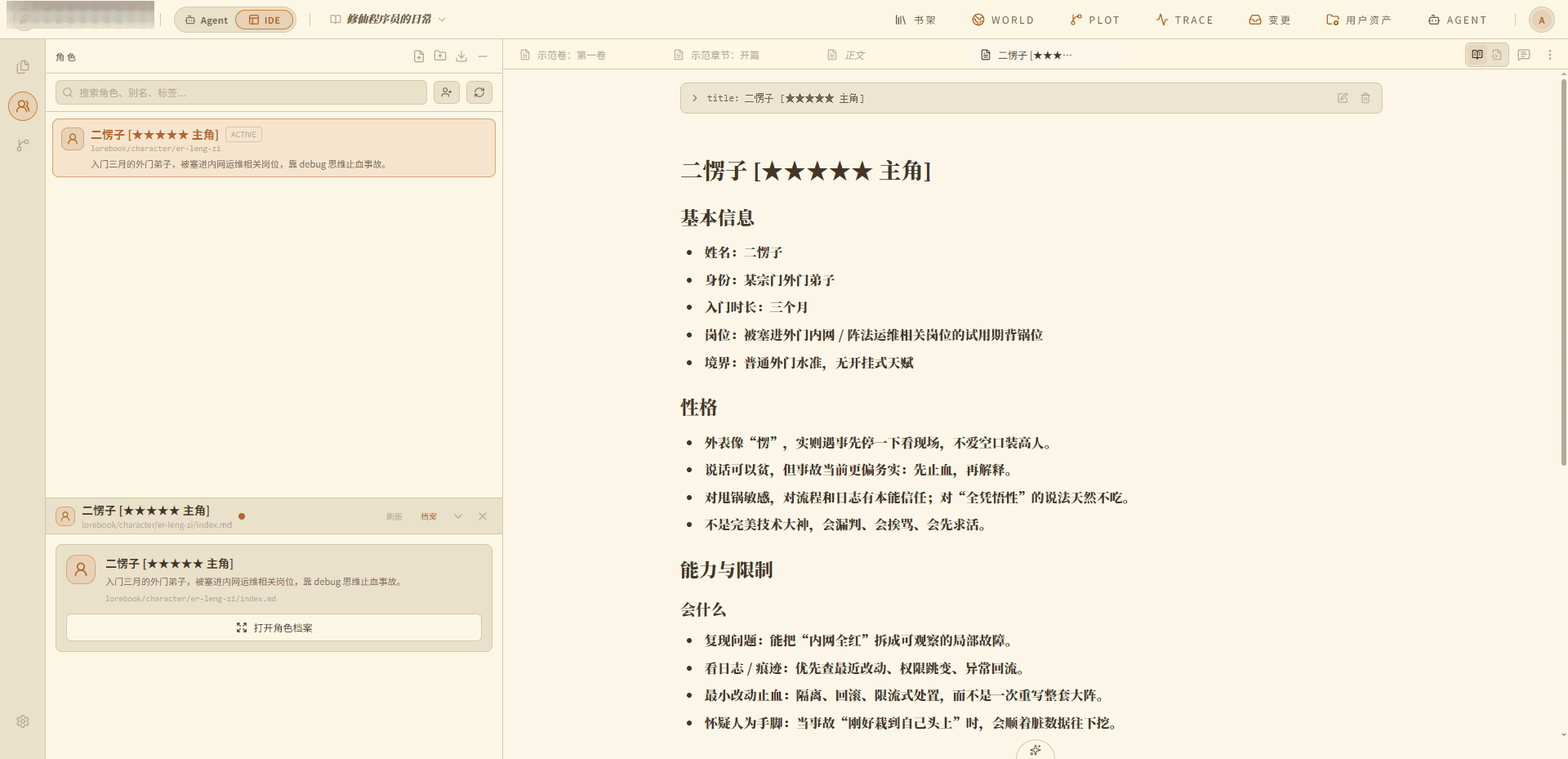Click 刷新 in character preview header

coord(394,516)
